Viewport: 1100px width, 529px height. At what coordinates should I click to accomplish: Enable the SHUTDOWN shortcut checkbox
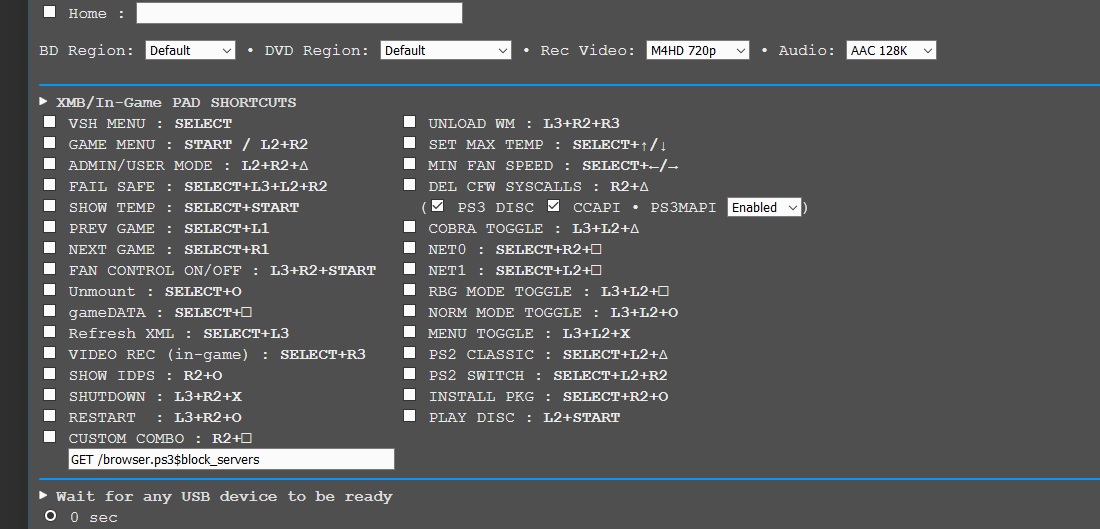click(49, 395)
